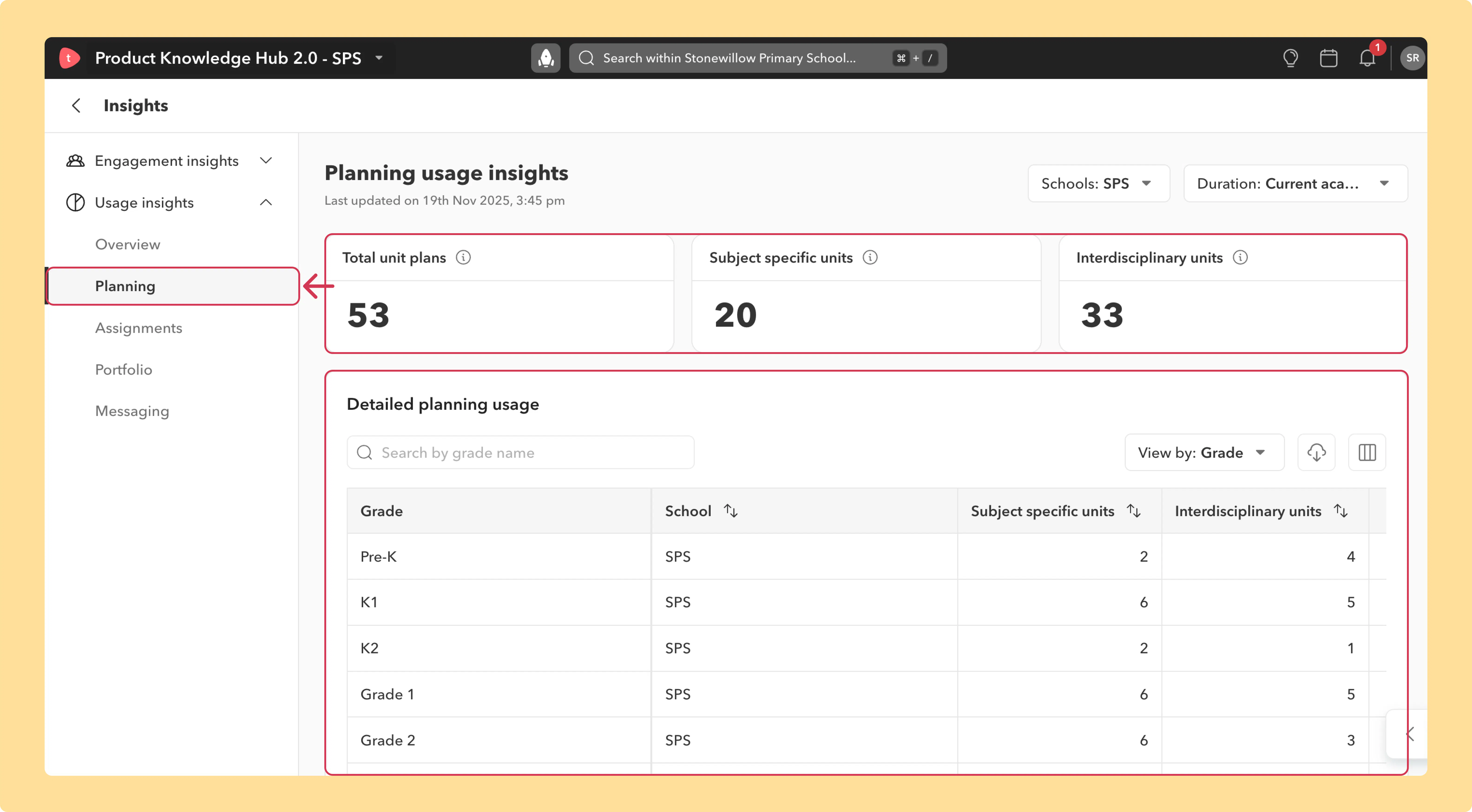Focus the Search by grade name field
This screenshot has width=1472, height=812.
coord(521,453)
